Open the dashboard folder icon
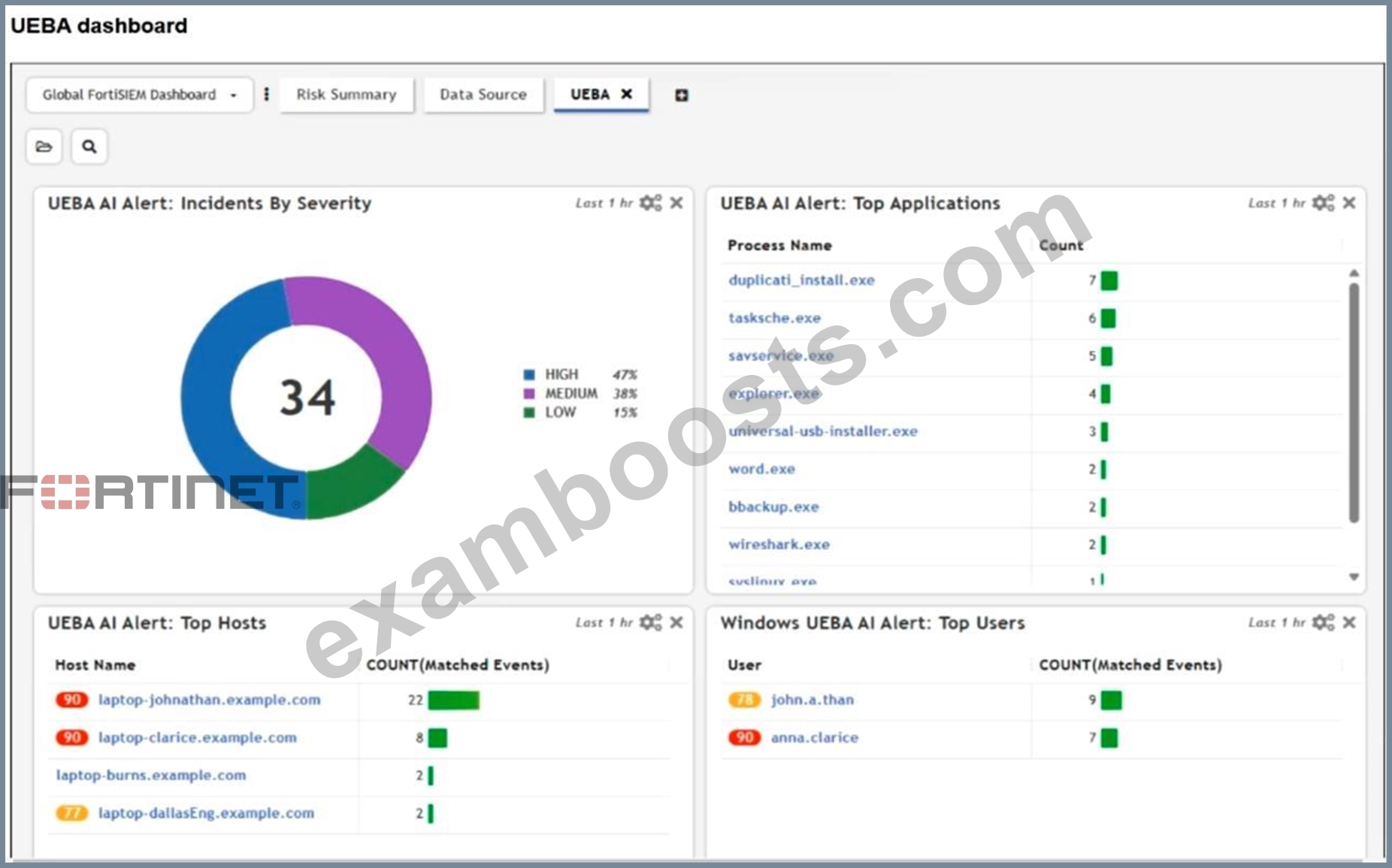The width and height of the screenshot is (1392, 868). pos(44,147)
